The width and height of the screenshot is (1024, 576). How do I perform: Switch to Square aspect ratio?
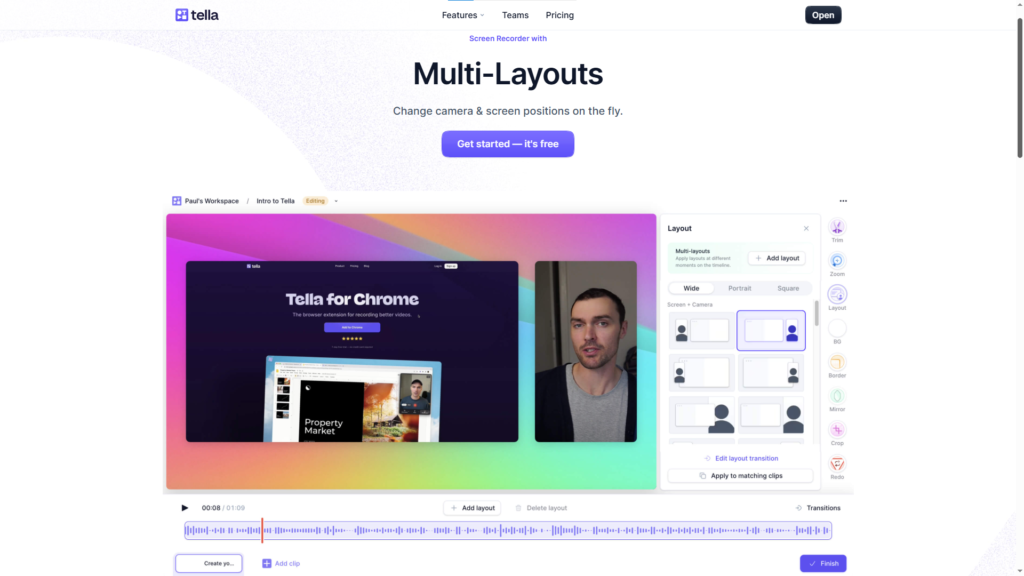788,288
